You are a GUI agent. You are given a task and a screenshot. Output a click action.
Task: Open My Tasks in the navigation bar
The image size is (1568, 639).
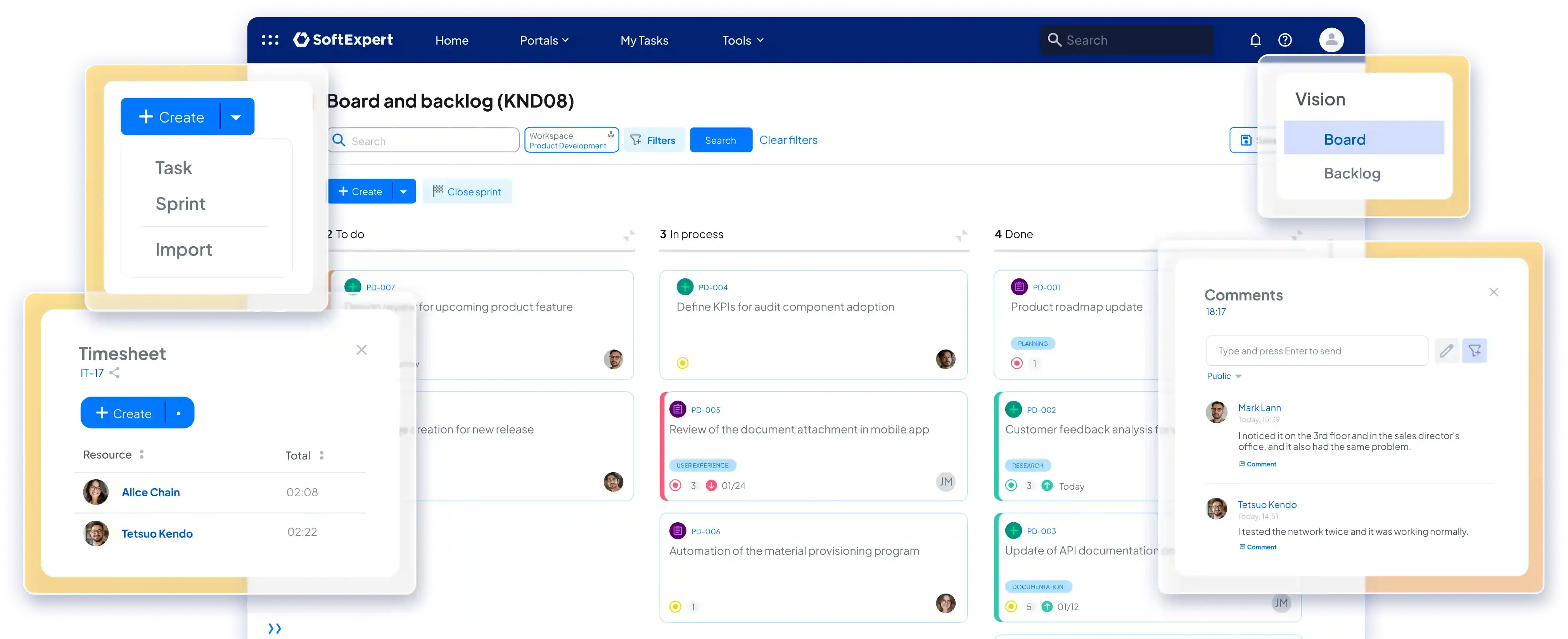[x=644, y=41]
